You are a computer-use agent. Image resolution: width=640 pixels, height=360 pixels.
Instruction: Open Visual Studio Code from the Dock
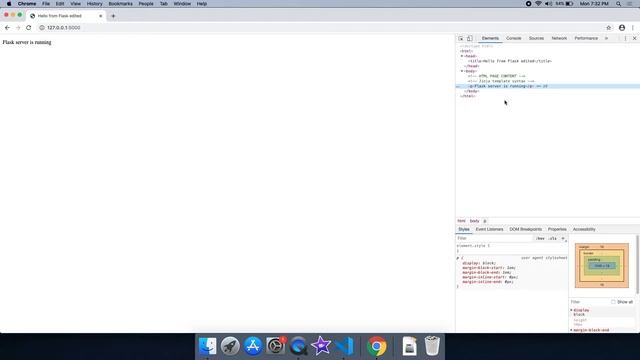click(344, 346)
